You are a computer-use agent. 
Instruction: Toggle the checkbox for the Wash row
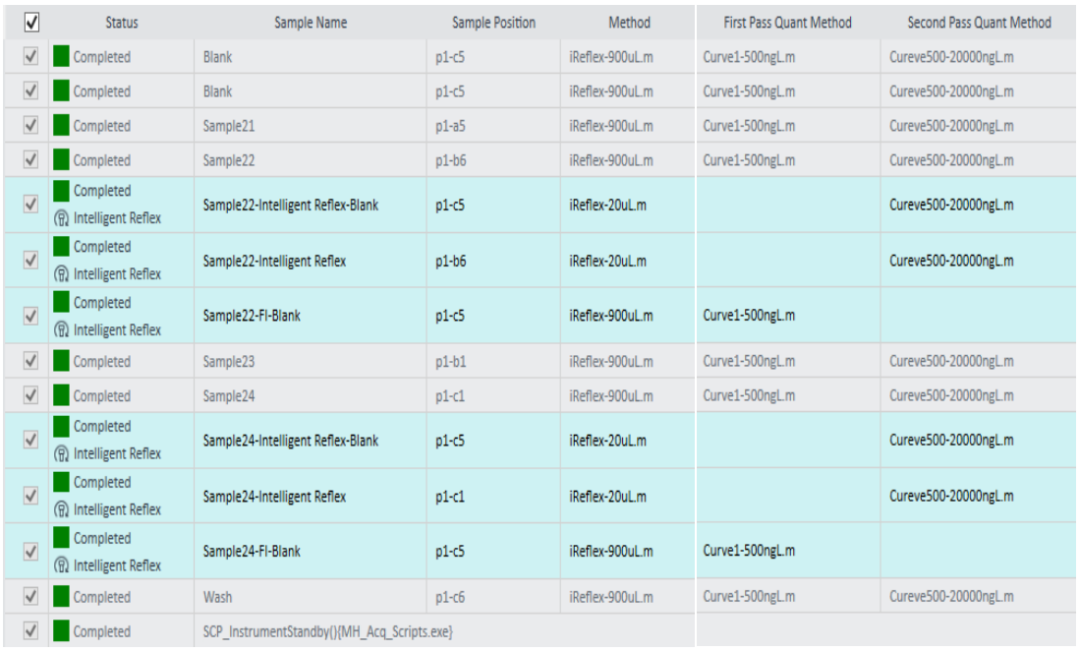31,596
